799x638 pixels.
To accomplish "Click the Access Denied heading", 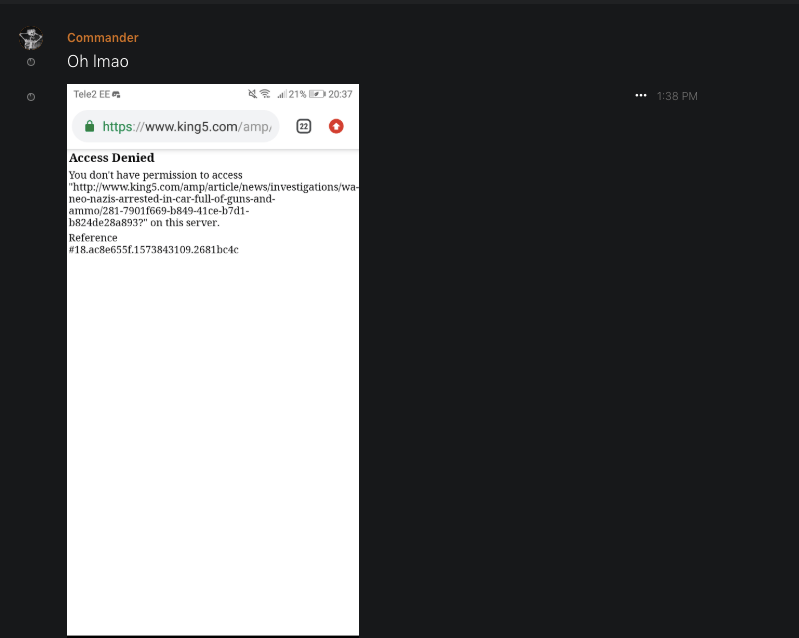I will pos(111,158).
